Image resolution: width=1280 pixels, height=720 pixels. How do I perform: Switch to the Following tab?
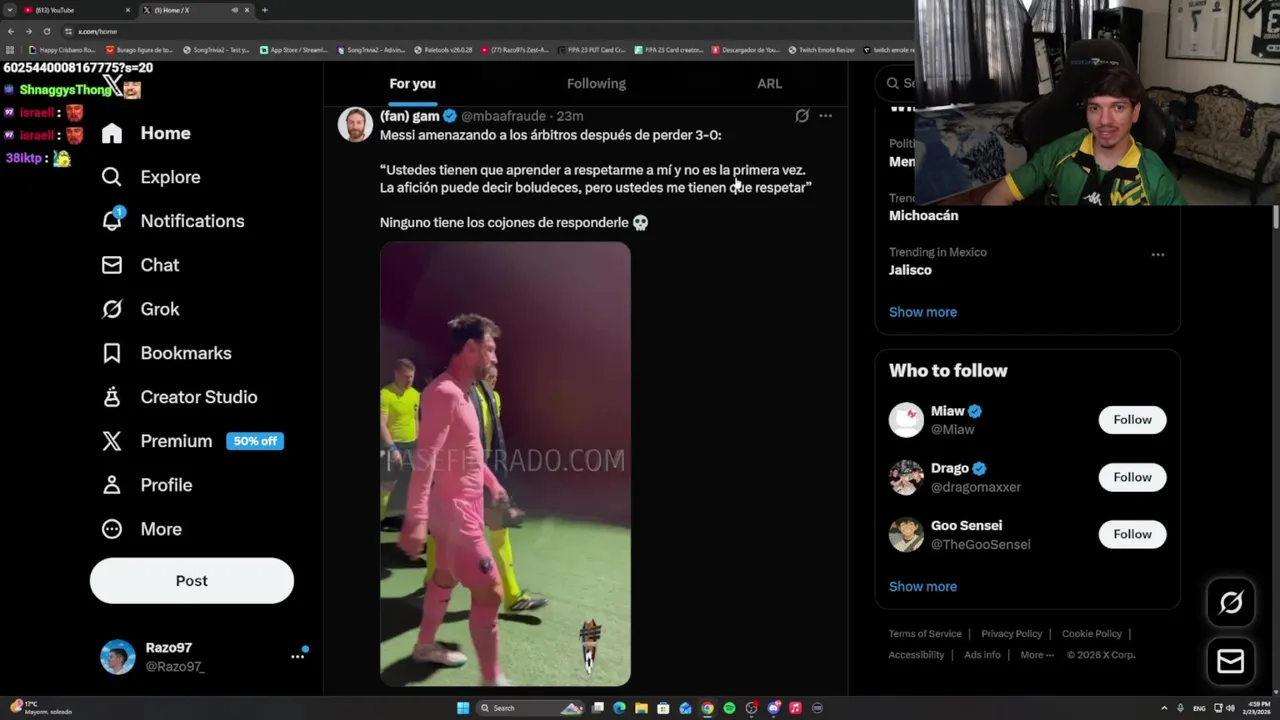point(596,84)
